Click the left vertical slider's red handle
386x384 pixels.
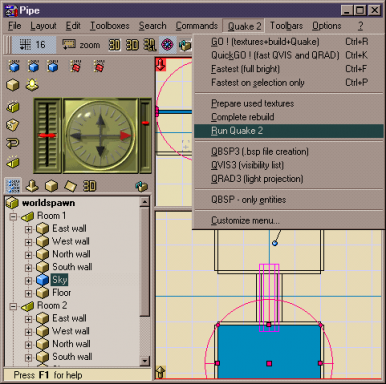48,135
